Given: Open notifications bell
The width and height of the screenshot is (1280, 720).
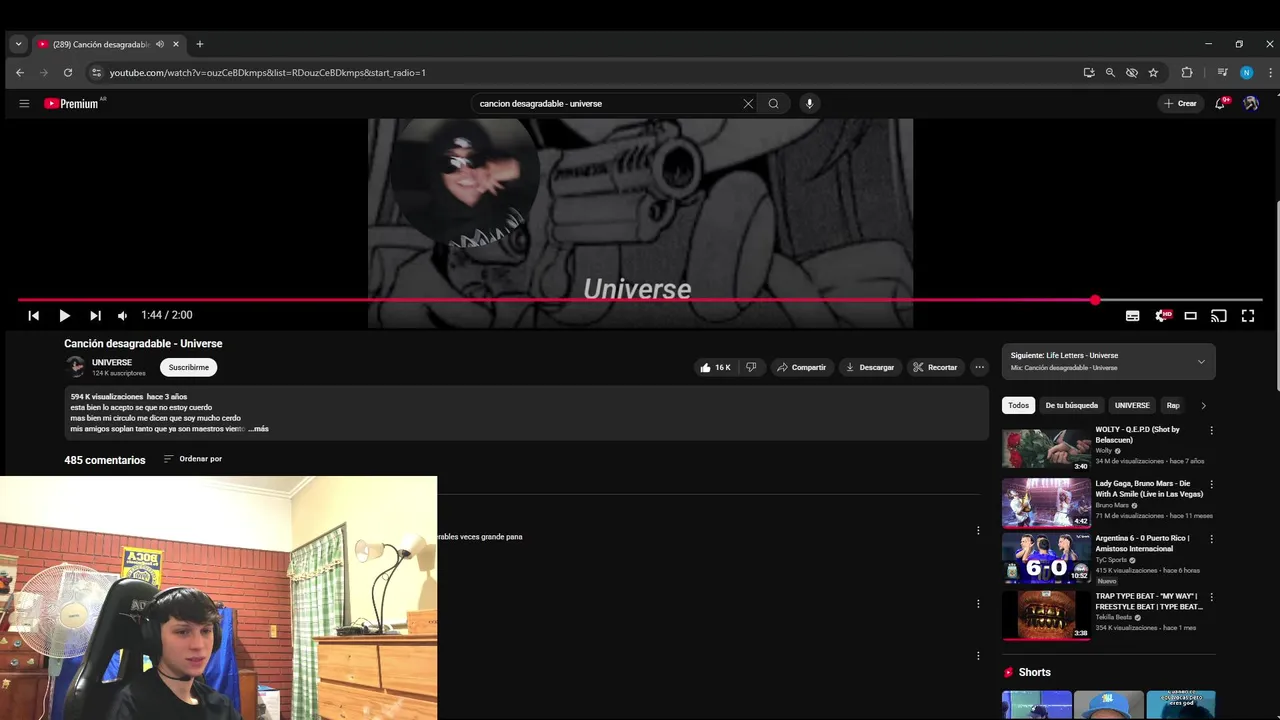Looking at the screenshot, I should click(x=1220, y=103).
